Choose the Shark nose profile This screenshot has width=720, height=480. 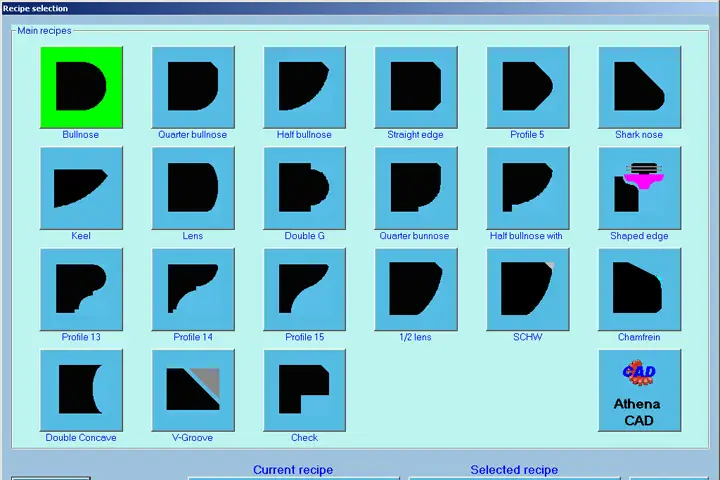tap(640, 87)
